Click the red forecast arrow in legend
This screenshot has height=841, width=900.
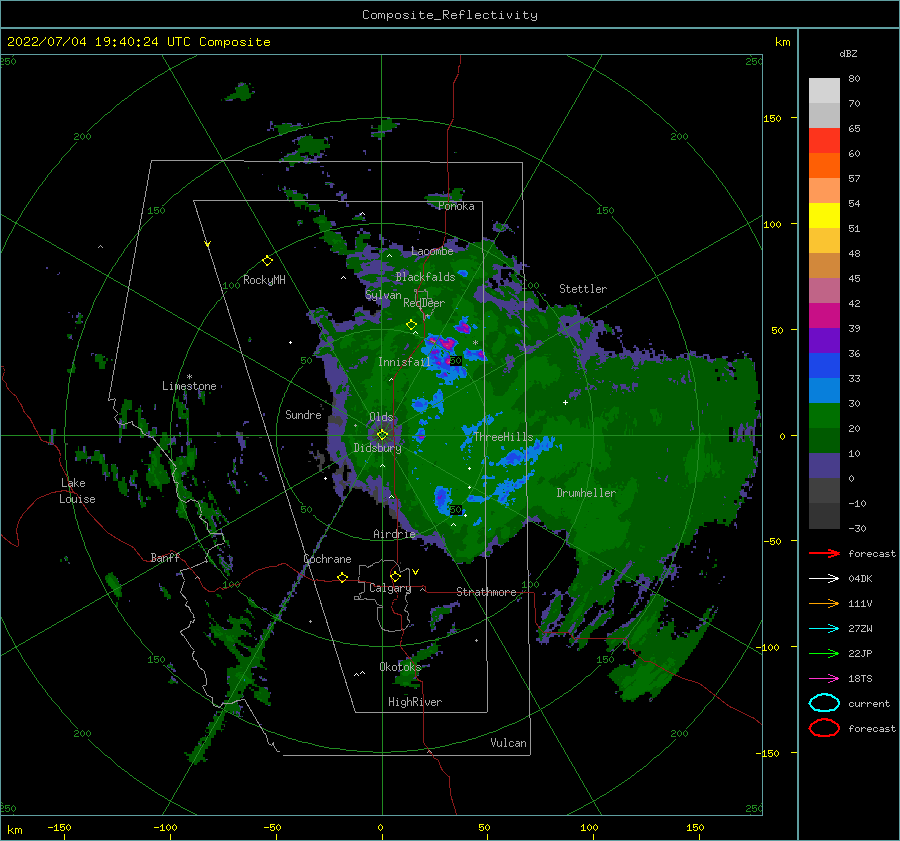click(824, 553)
